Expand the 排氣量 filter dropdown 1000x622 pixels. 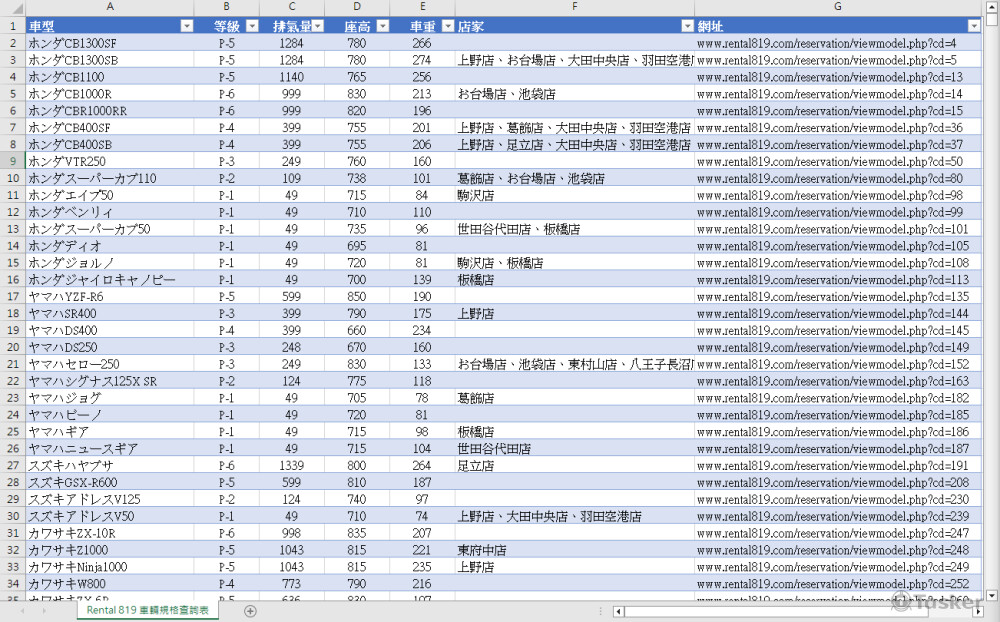pyautogui.click(x=317, y=27)
